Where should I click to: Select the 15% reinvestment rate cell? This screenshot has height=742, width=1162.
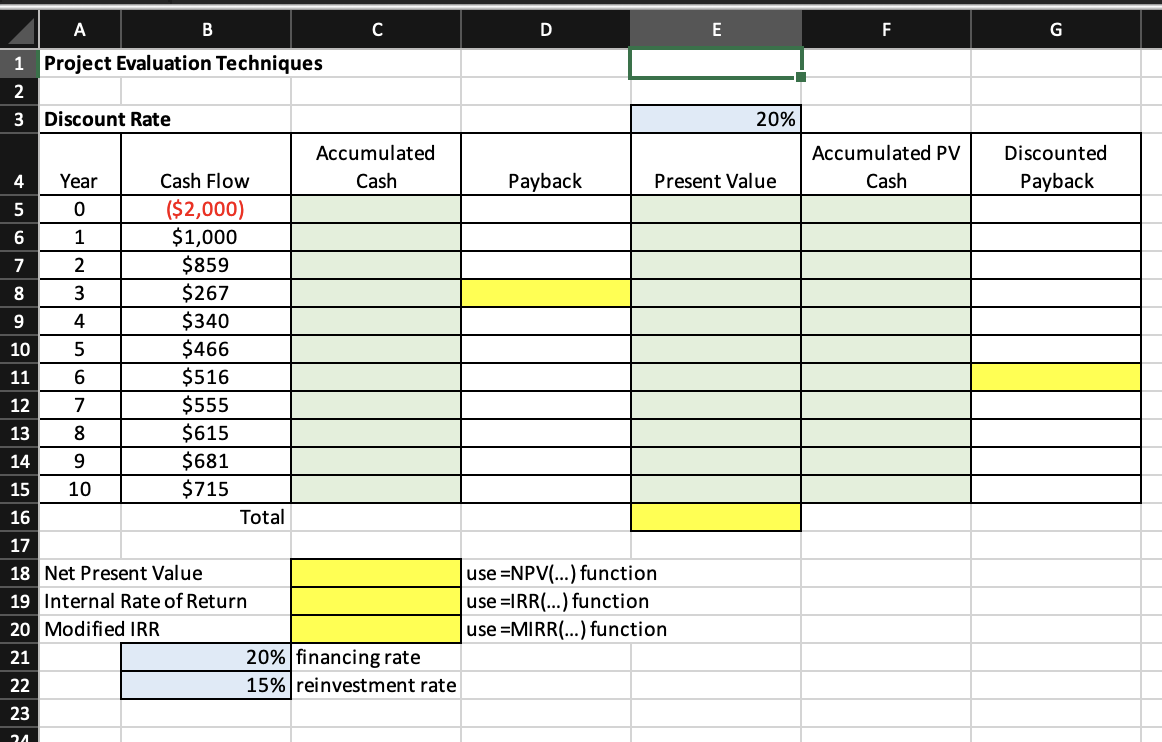click(204, 685)
